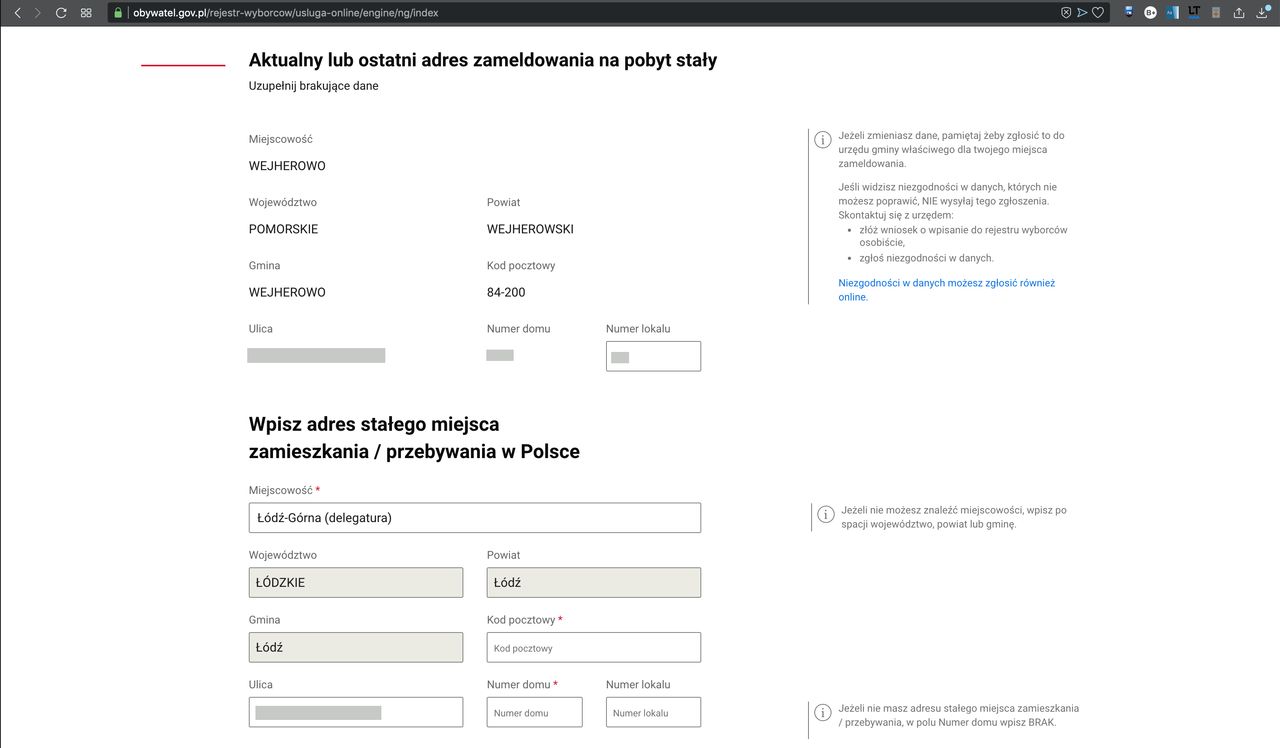The width and height of the screenshot is (1280, 748).
Task: Click the B+ extension icon
Action: coord(1150,13)
